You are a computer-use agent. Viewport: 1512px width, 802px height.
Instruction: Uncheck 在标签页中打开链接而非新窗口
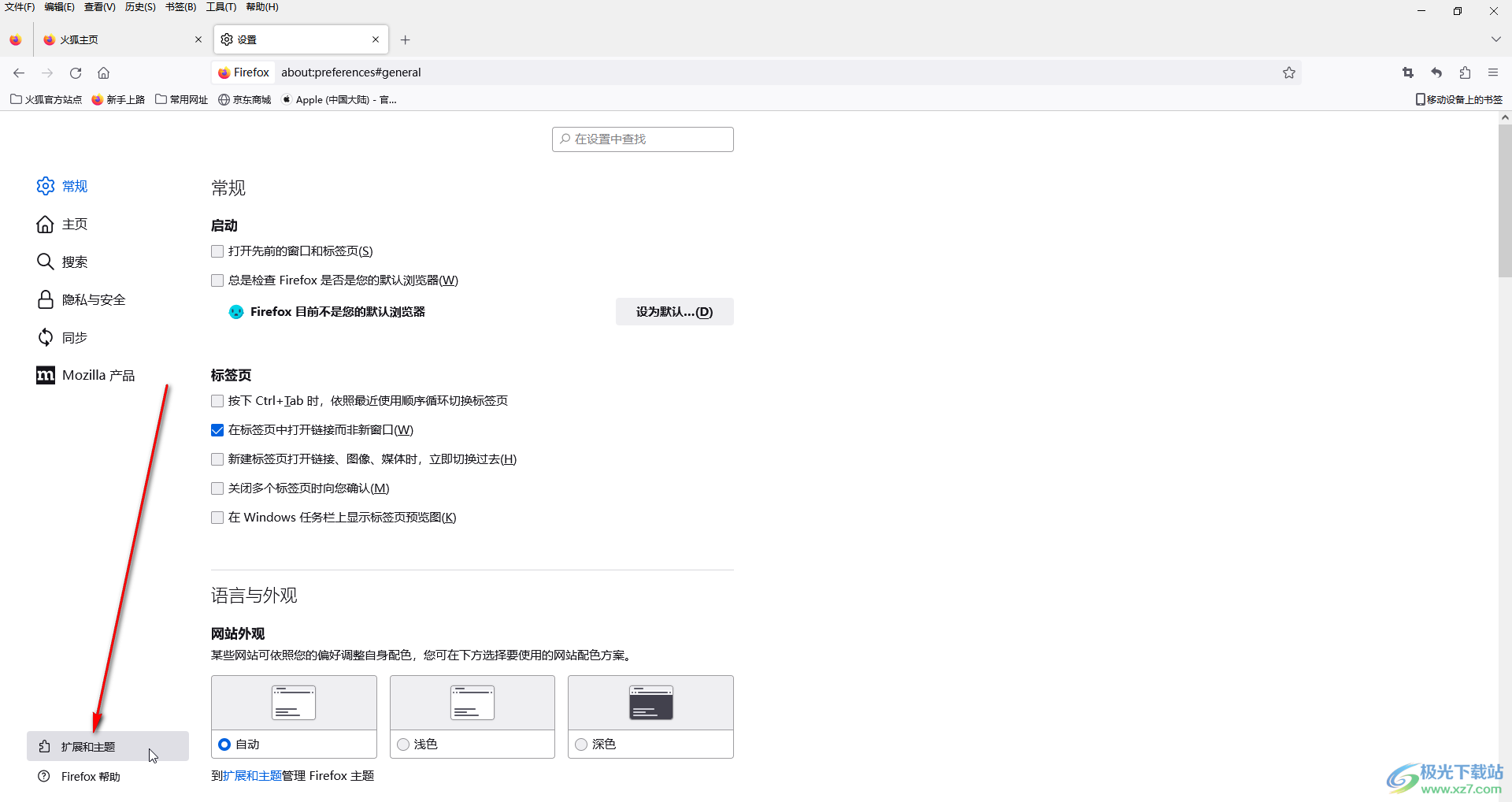pyautogui.click(x=217, y=430)
